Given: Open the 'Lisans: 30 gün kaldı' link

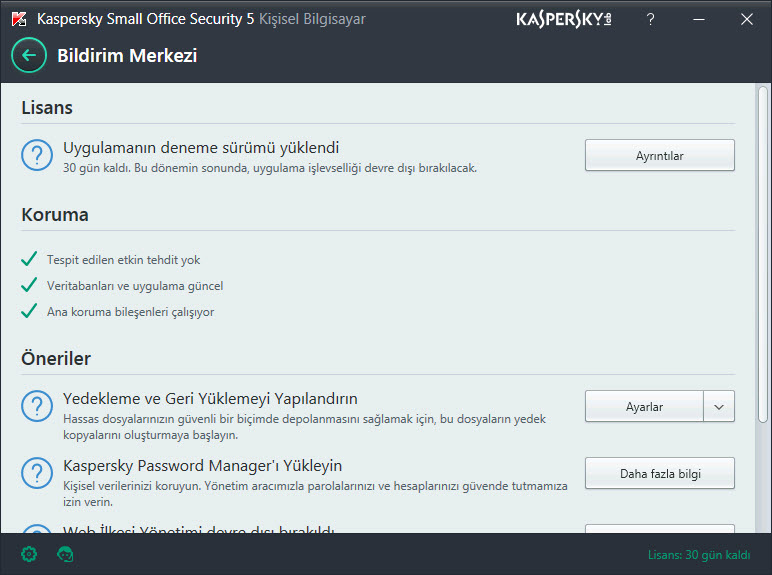Looking at the screenshot, I should [698, 555].
